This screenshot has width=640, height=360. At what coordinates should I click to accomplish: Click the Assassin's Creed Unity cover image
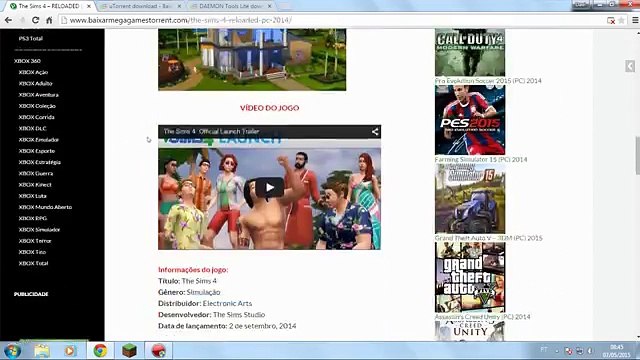pos(470,331)
